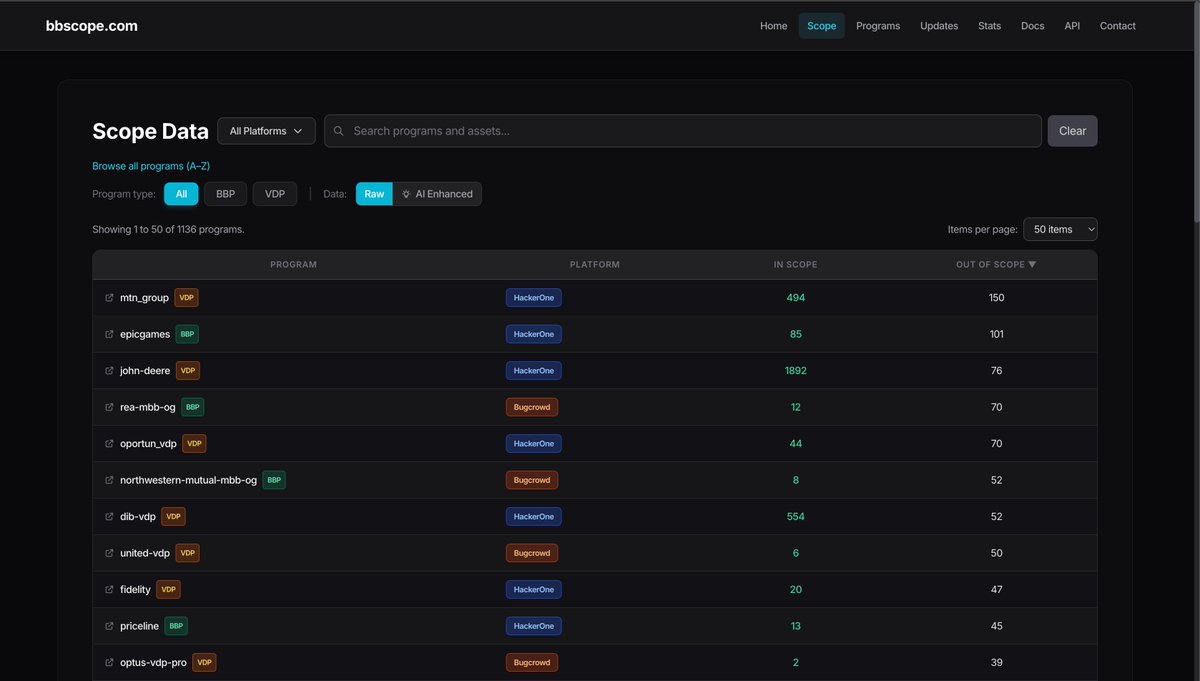Click in-scope count 44 for oportun_vdp
The image size is (1200, 681).
[796, 443]
